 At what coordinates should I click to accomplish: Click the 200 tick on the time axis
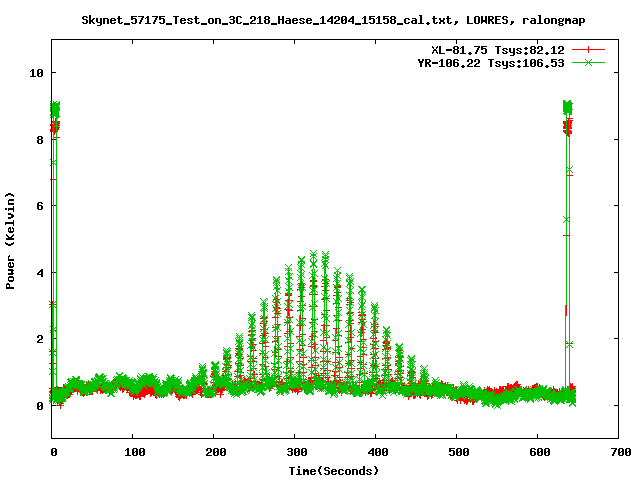pyautogui.click(x=214, y=453)
